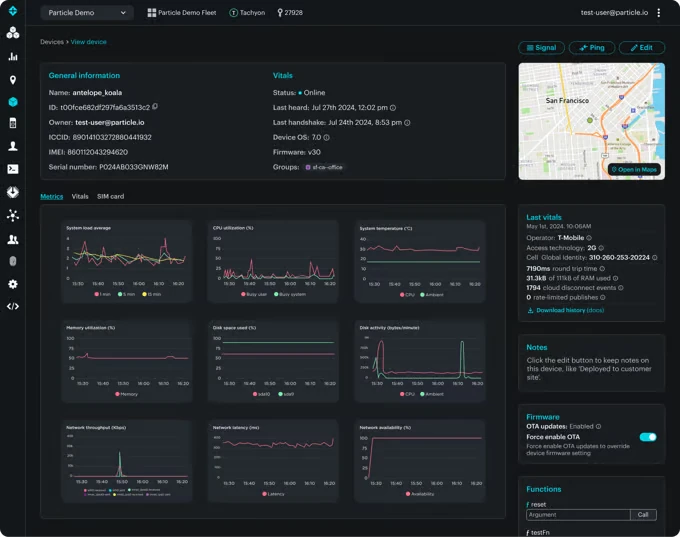The image size is (680, 537).
Task: Open the three-dot user menu
Action: point(658,13)
